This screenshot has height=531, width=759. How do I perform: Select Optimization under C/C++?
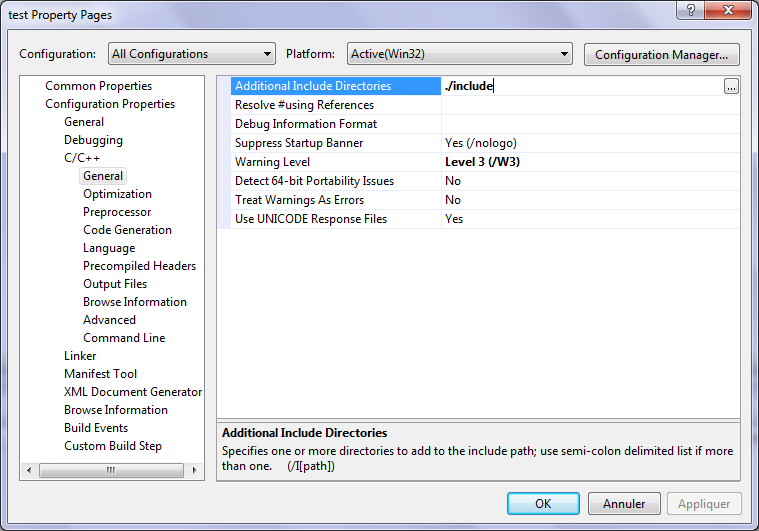coord(117,194)
